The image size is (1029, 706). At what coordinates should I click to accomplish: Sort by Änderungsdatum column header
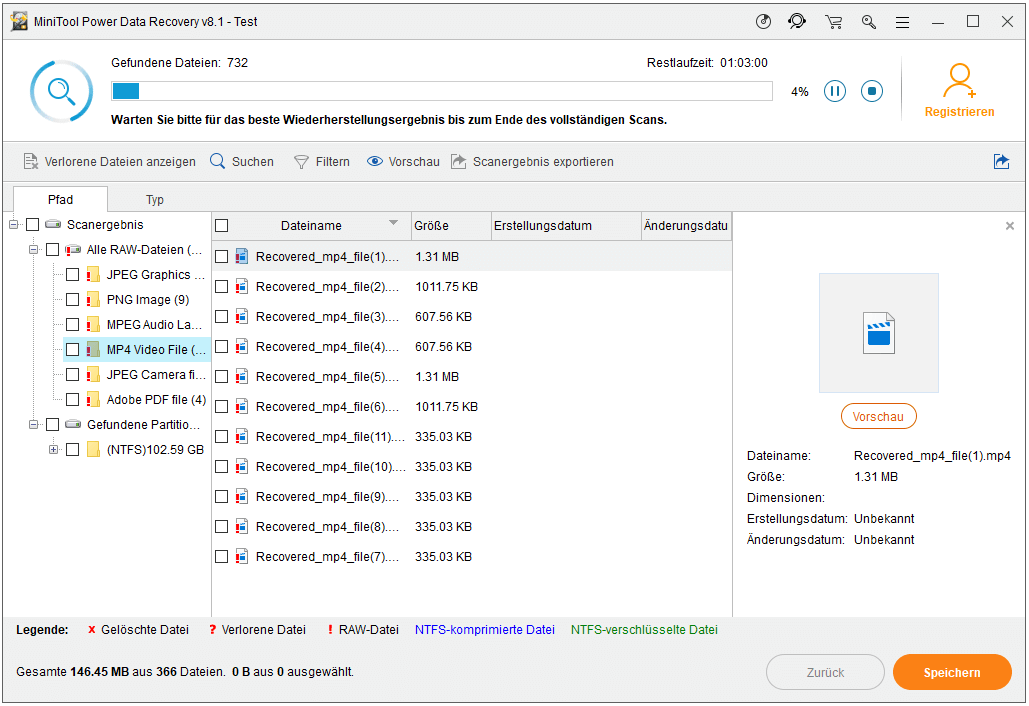[686, 226]
